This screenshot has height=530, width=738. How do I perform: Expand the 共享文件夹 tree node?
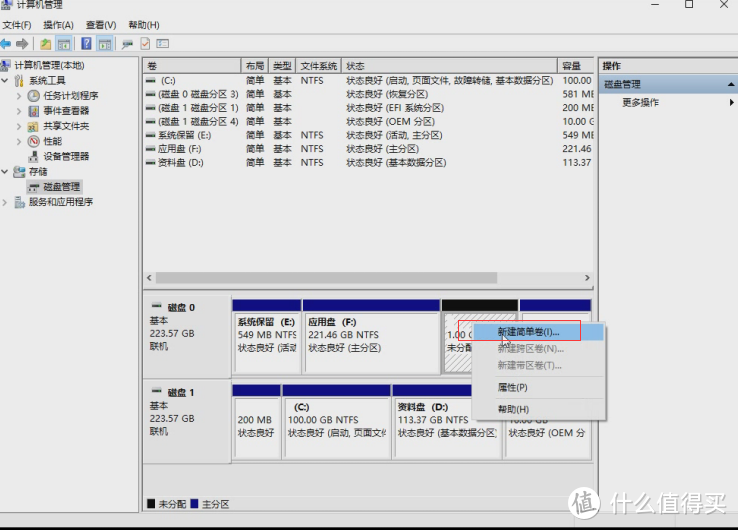(19, 126)
